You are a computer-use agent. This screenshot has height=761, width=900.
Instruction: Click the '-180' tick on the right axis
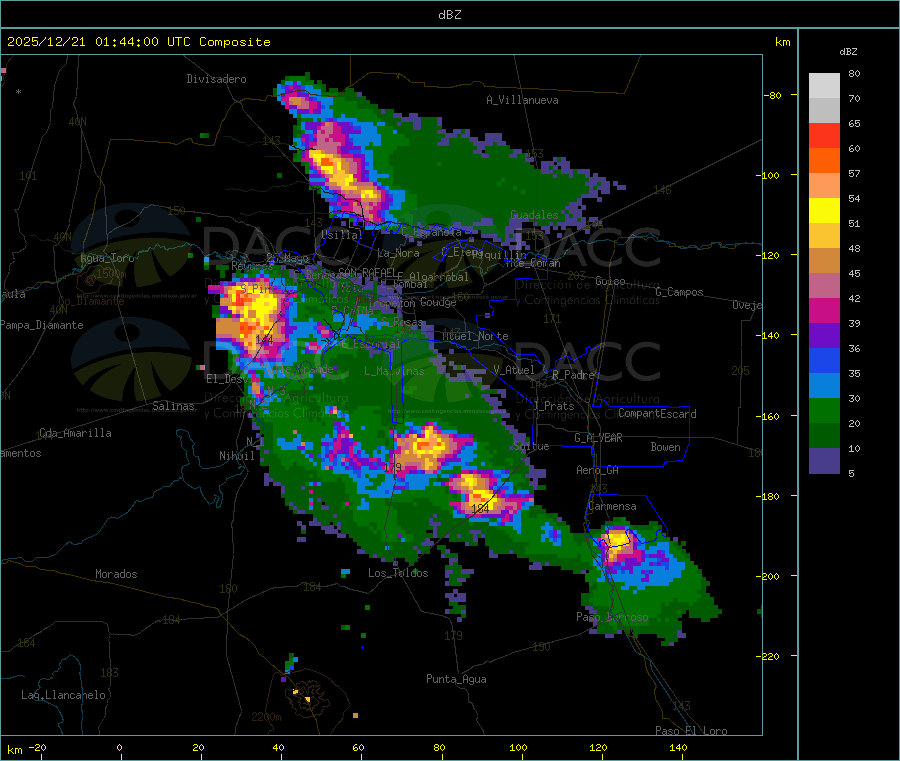(769, 496)
